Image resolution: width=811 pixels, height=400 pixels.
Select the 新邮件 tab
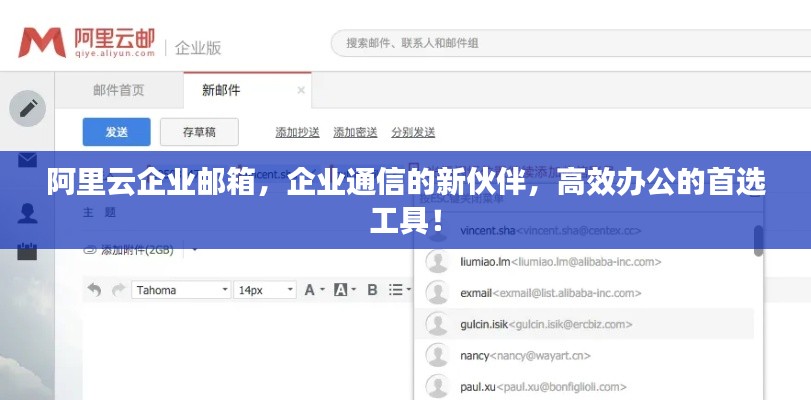[247, 91]
